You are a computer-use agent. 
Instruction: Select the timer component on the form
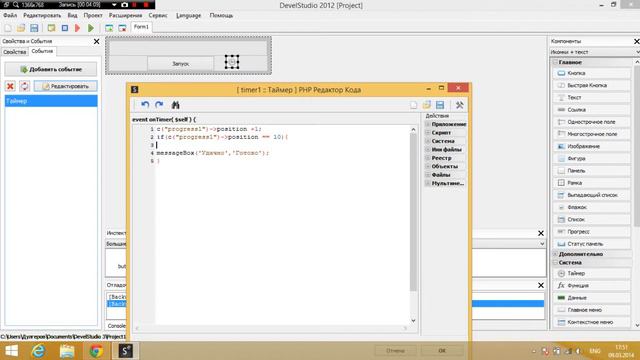pyautogui.click(x=232, y=62)
